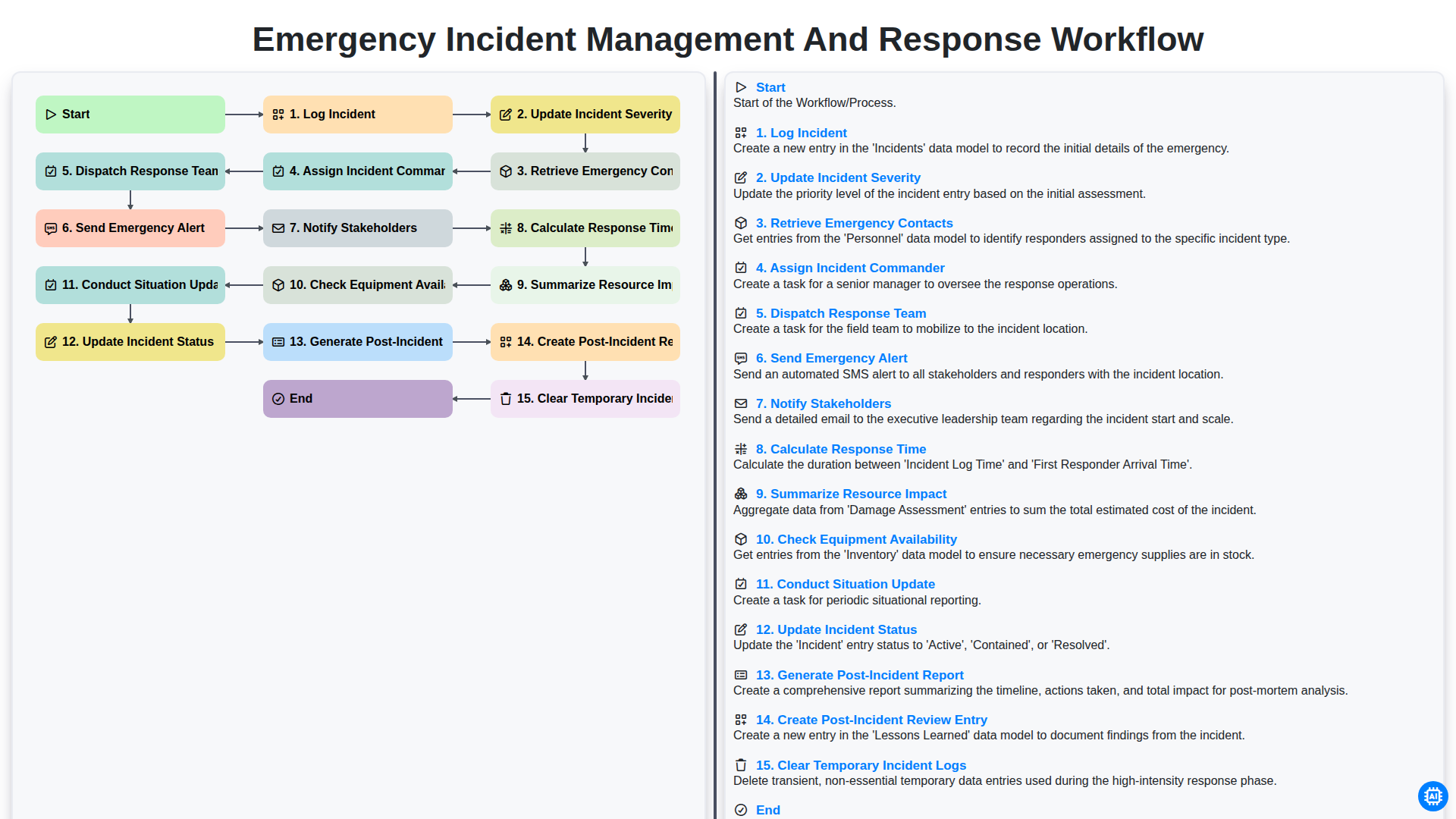Click the '4. Assign Incident Commander' link
The width and height of the screenshot is (1456, 819).
[x=850, y=268]
